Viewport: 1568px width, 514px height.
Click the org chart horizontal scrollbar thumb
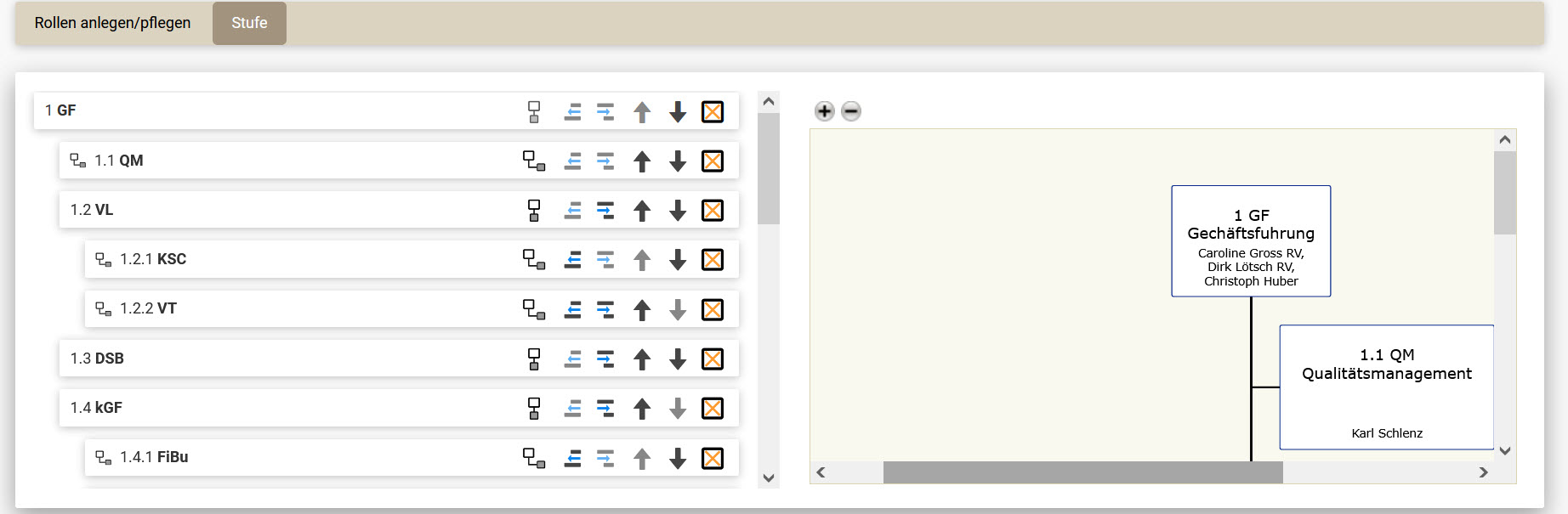1082,472
